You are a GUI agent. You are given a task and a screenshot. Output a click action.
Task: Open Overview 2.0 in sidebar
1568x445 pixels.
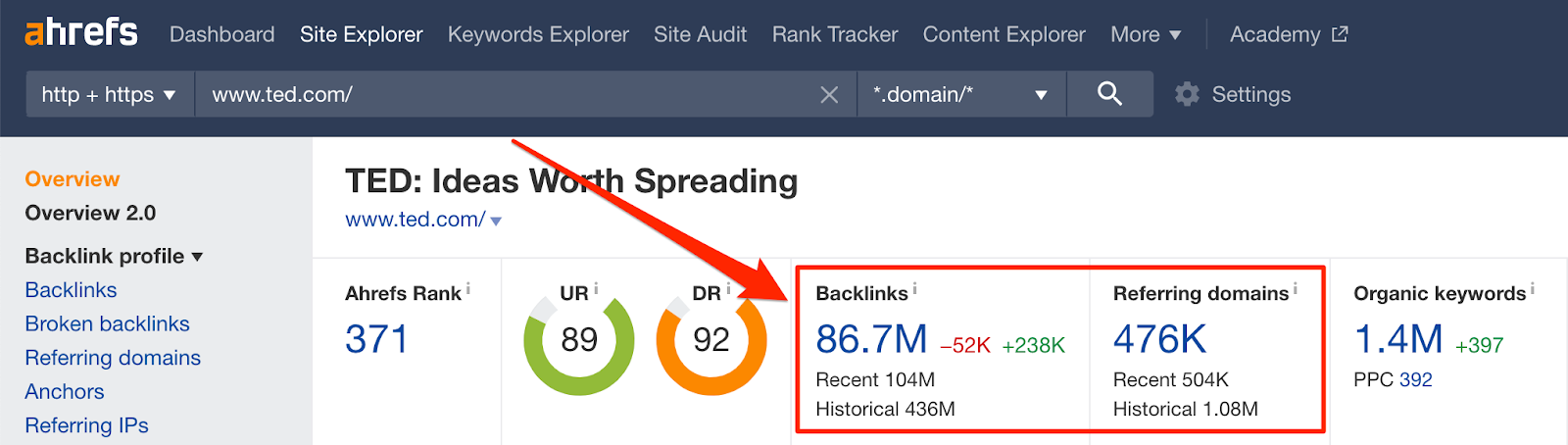[90, 213]
